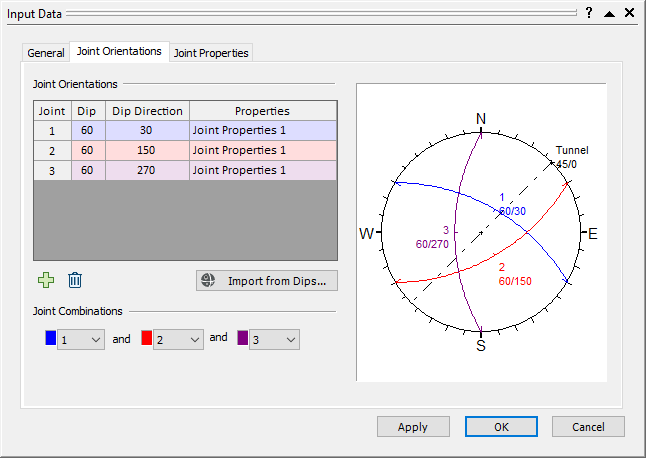Click the Tunnel 45/0 label on stereonet
The width and height of the screenshot is (646, 458).
click(x=572, y=157)
